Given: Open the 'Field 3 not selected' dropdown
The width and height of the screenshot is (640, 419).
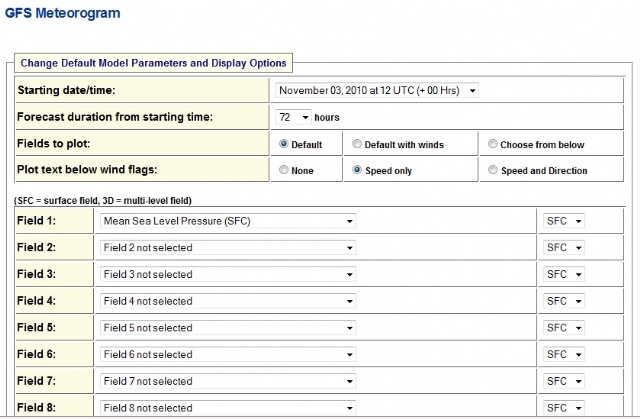Looking at the screenshot, I should 228,275.
